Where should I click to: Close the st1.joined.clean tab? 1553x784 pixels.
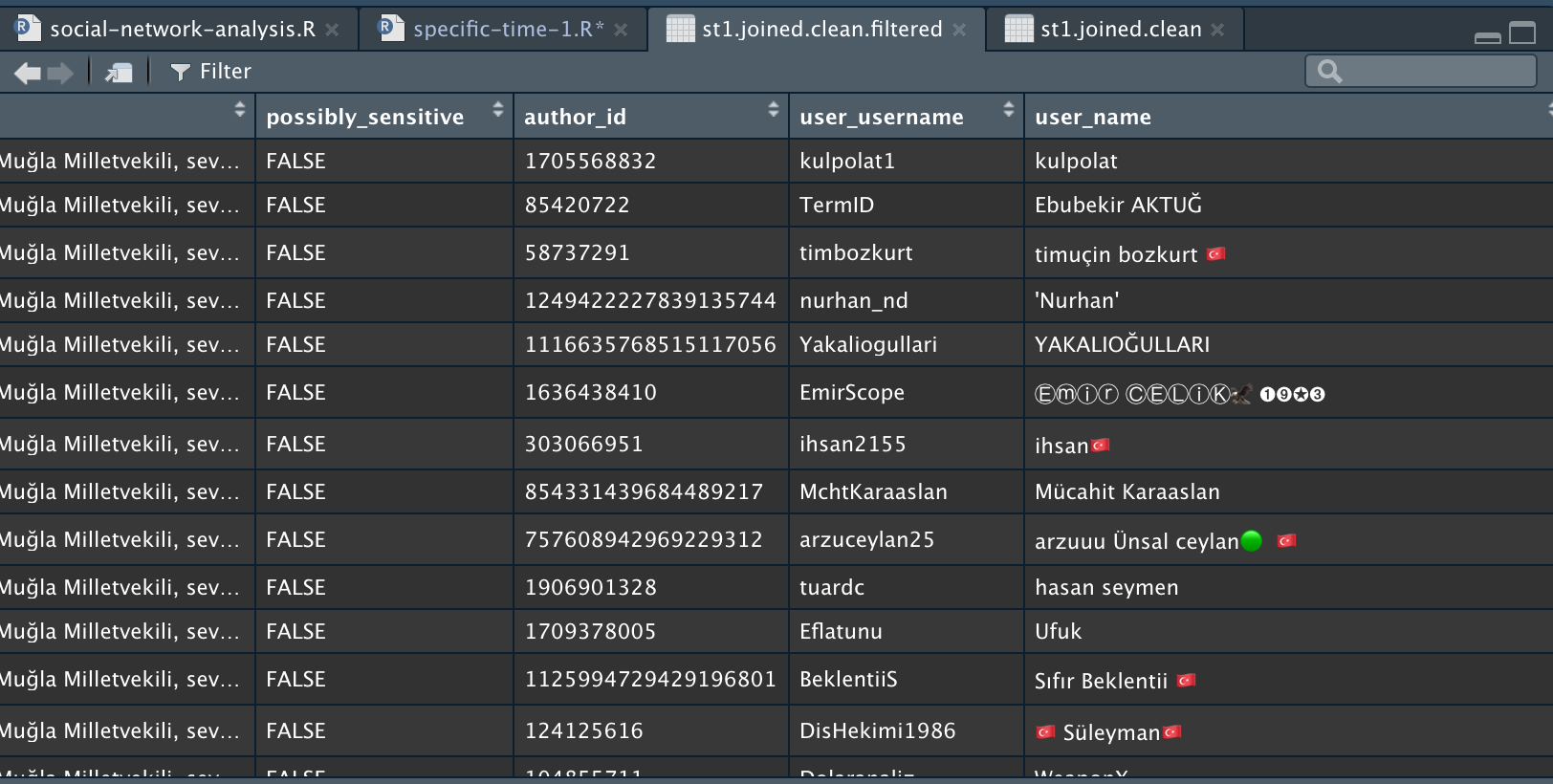pos(1217,30)
